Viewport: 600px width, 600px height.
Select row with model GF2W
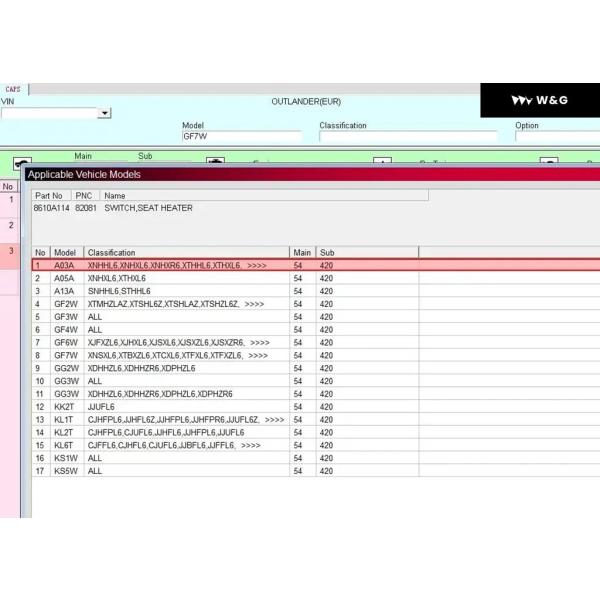point(316,304)
